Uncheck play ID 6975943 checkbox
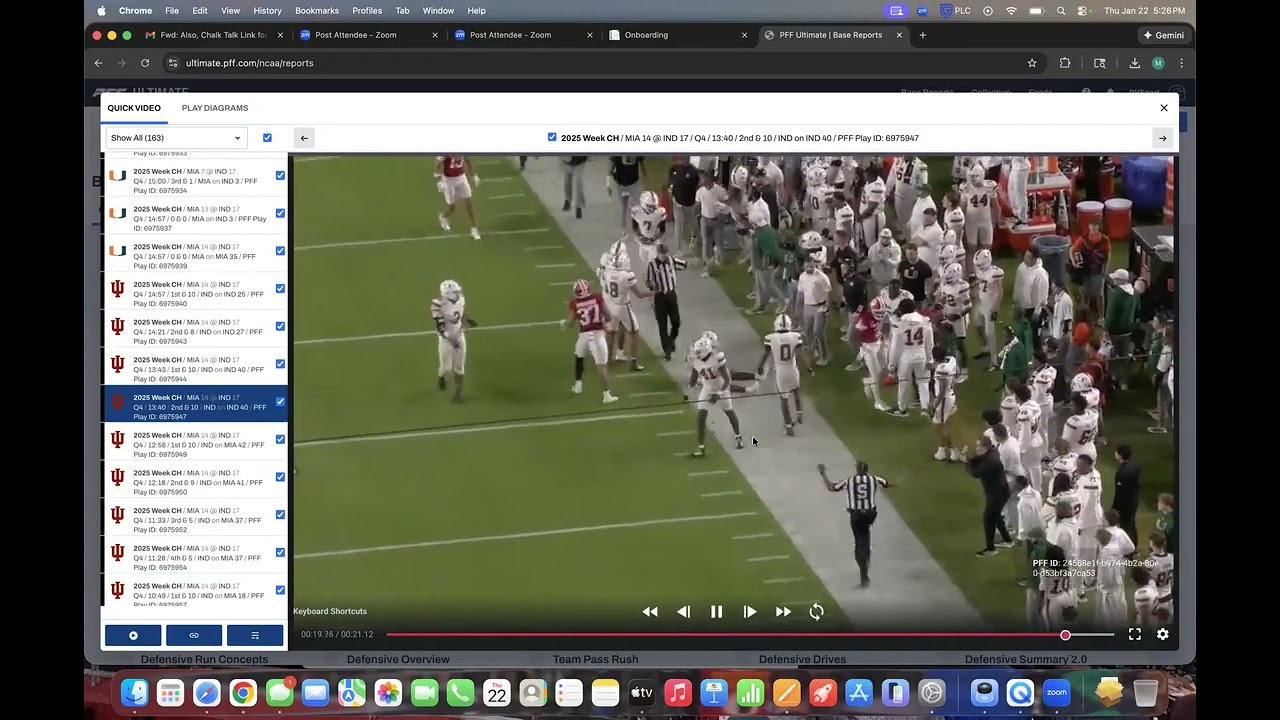The width and height of the screenshot is (1280, 720). pyautogui.click(x=280, y=326)
